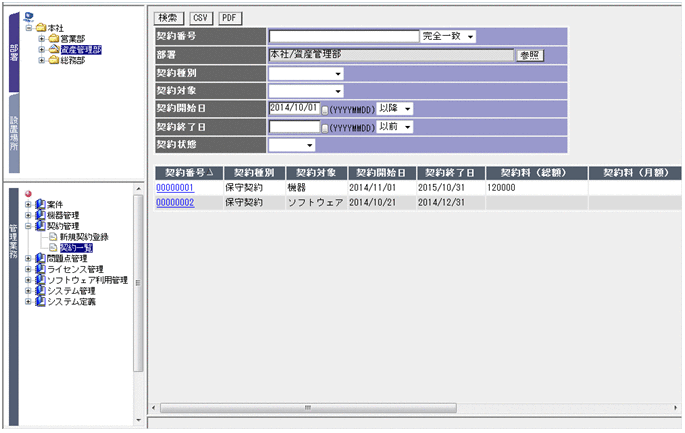Click the ソフトウェア cell in row 00000002
The image size is (685, 433).
pos(315,203)
